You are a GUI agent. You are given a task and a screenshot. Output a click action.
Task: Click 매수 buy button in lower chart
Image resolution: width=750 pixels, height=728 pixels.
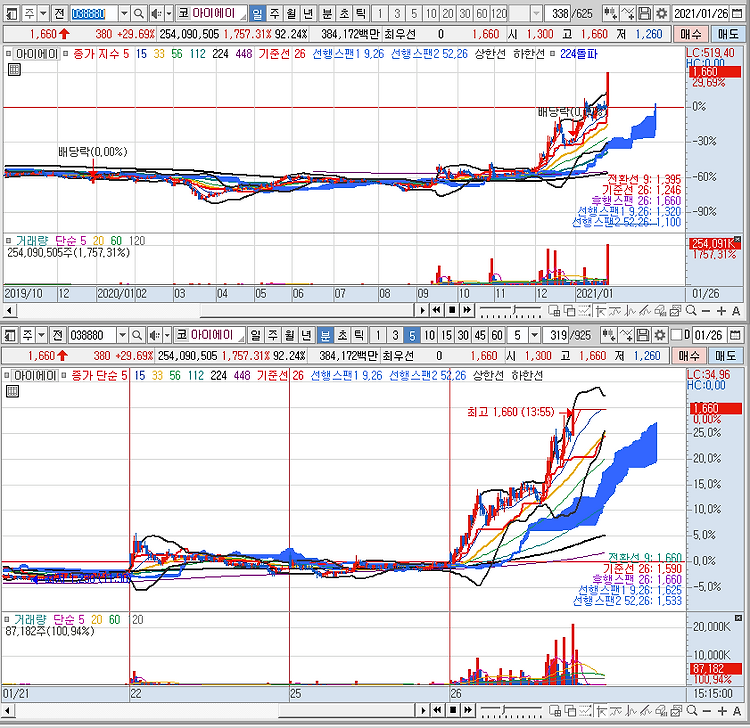click(689, 356)
